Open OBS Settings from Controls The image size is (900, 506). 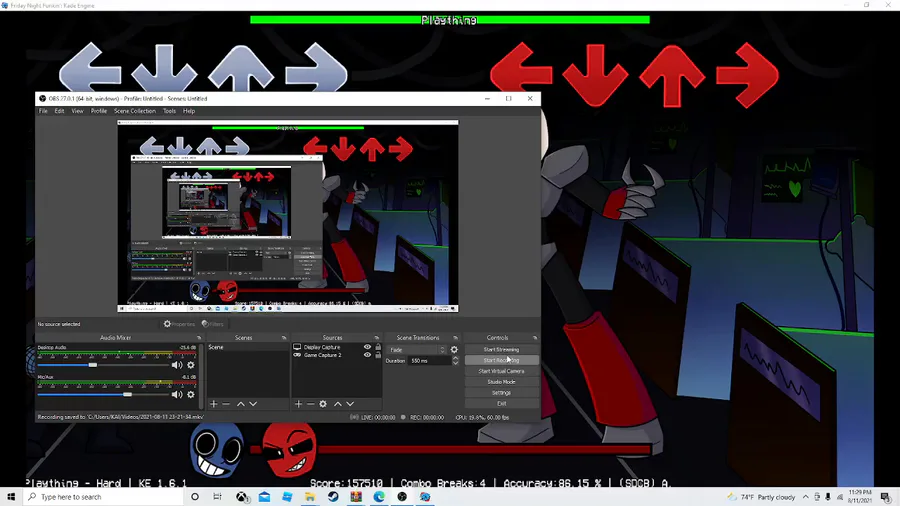(x=501, y=393)
